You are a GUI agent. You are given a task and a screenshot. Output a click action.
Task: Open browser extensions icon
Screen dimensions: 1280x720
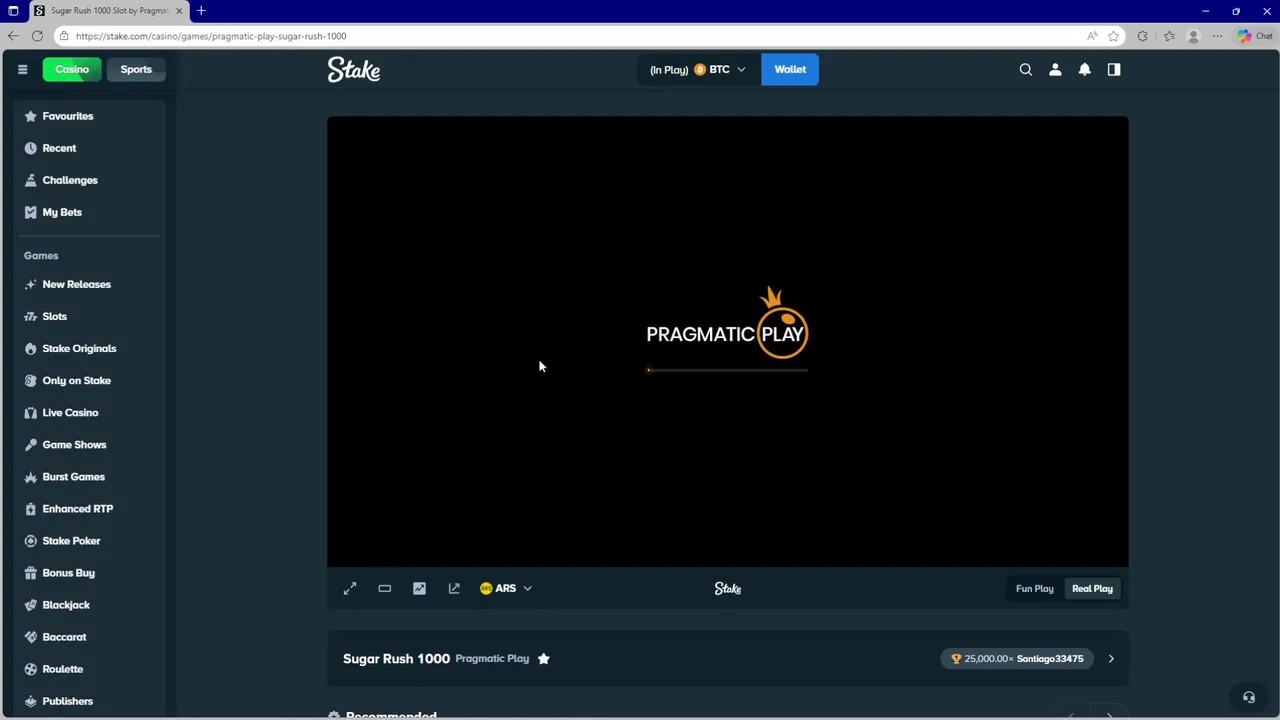1142,36
